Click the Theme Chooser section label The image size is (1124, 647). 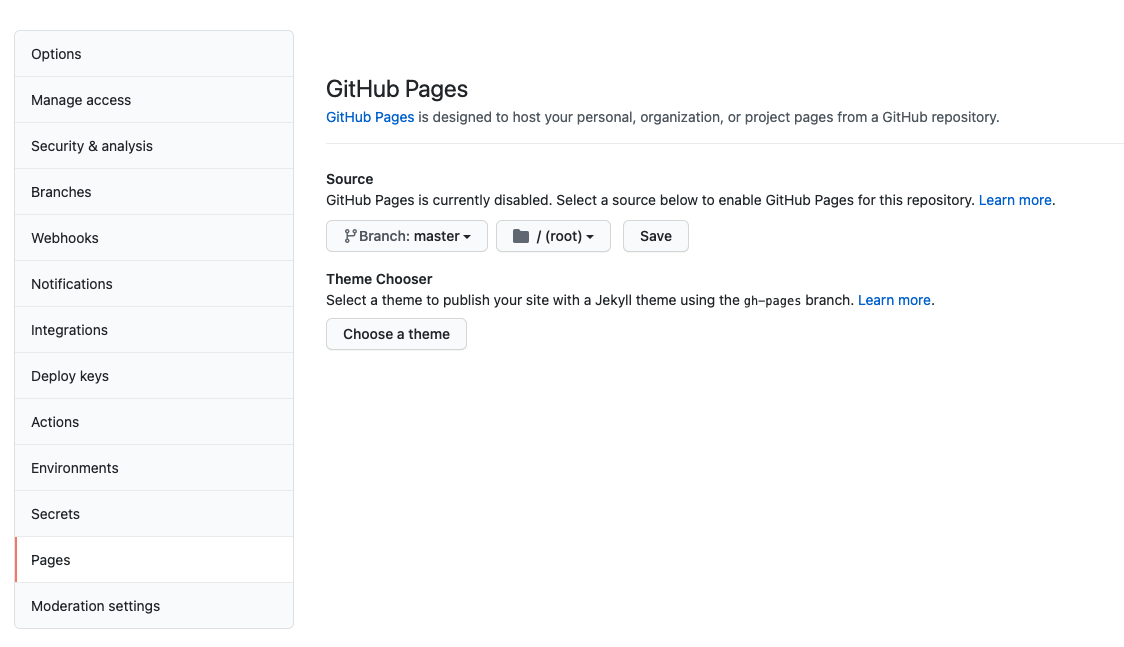coord(379,279)
